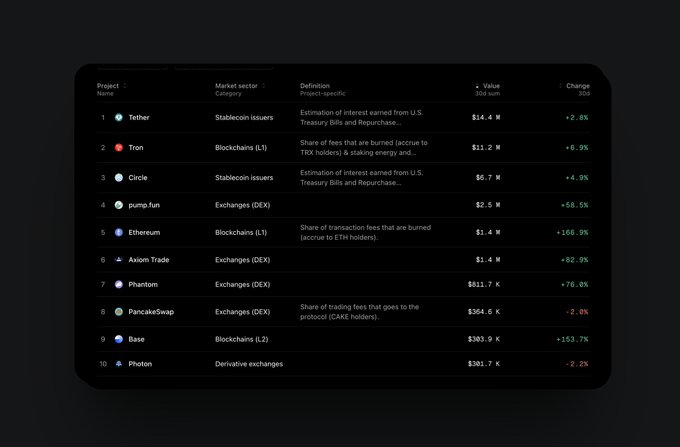Click the Ethereum logo icon
The width and height of the screenshot is (680, 447).
(x=118, y=232)
